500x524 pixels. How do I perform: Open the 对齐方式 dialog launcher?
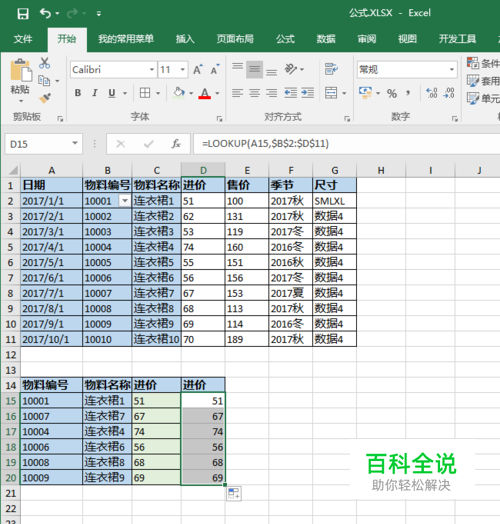tap(347, 119)
